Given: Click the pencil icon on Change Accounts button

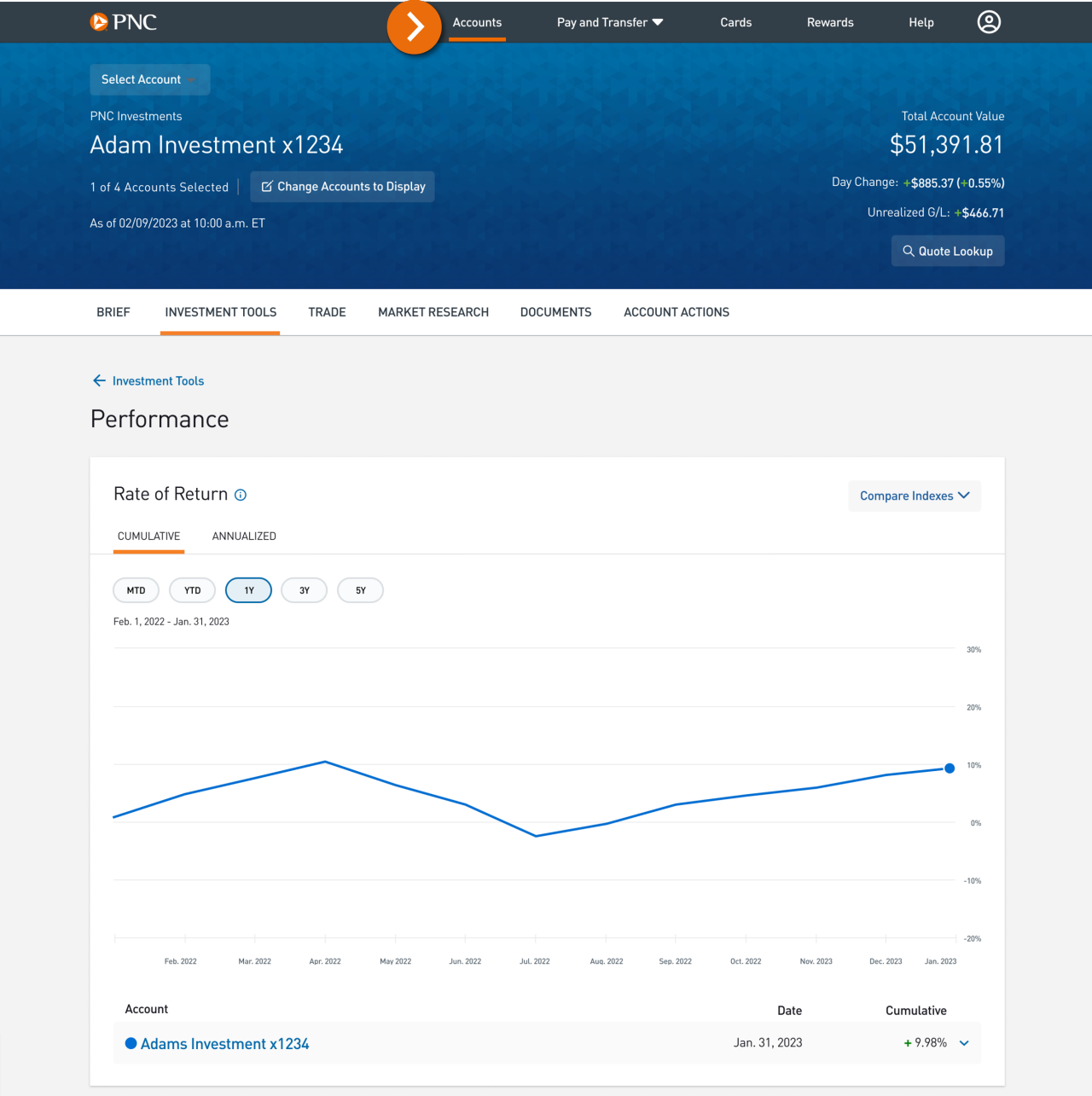Looking at the screenshot, I should click(268, 186).
